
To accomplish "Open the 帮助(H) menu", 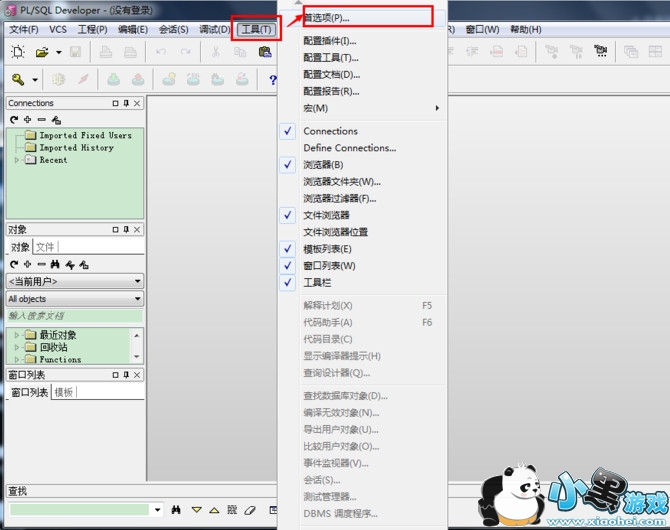I will tap(526, 29).
